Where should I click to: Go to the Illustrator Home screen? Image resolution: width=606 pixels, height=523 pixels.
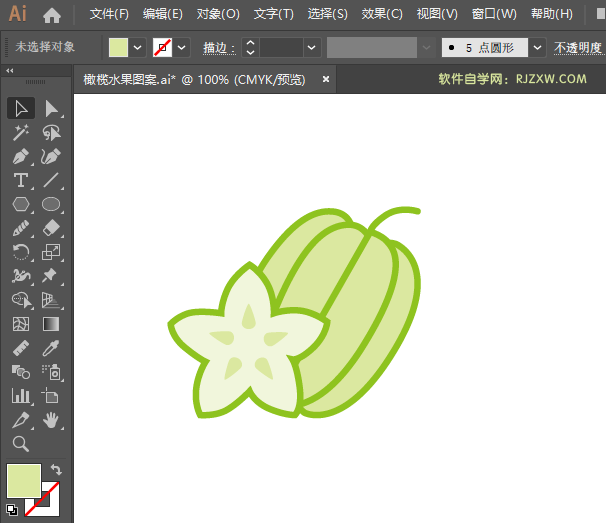tap(52, 15)
